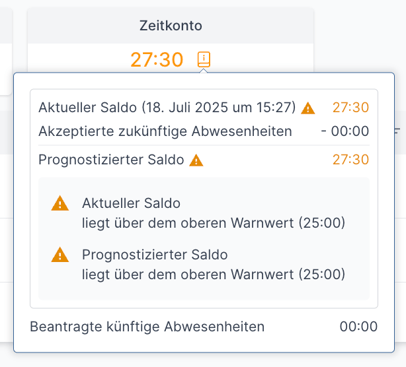Select the Zeitkonto column header

pos(171,26)
